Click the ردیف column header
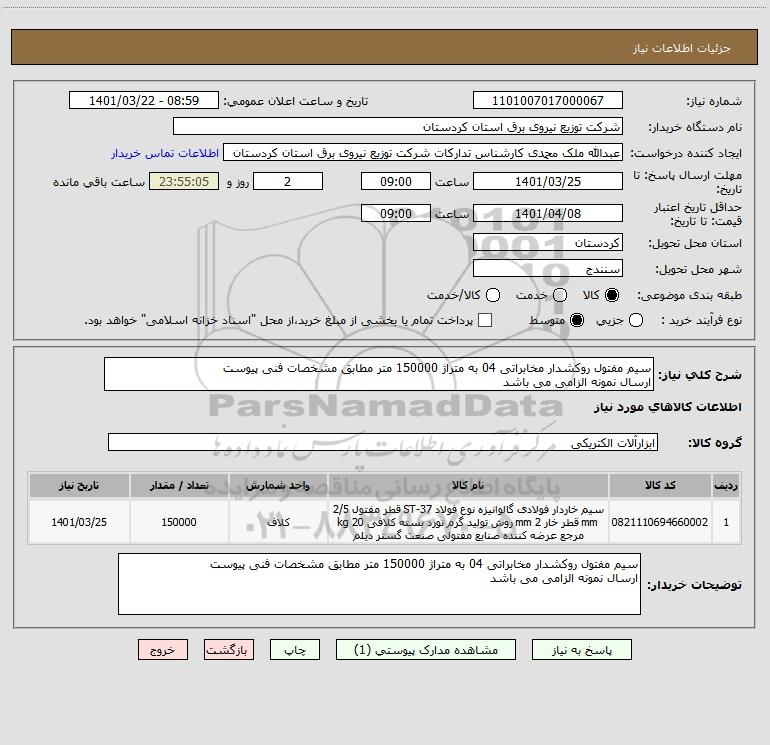This screenshot has width=770, height=745. coord(726,485)
